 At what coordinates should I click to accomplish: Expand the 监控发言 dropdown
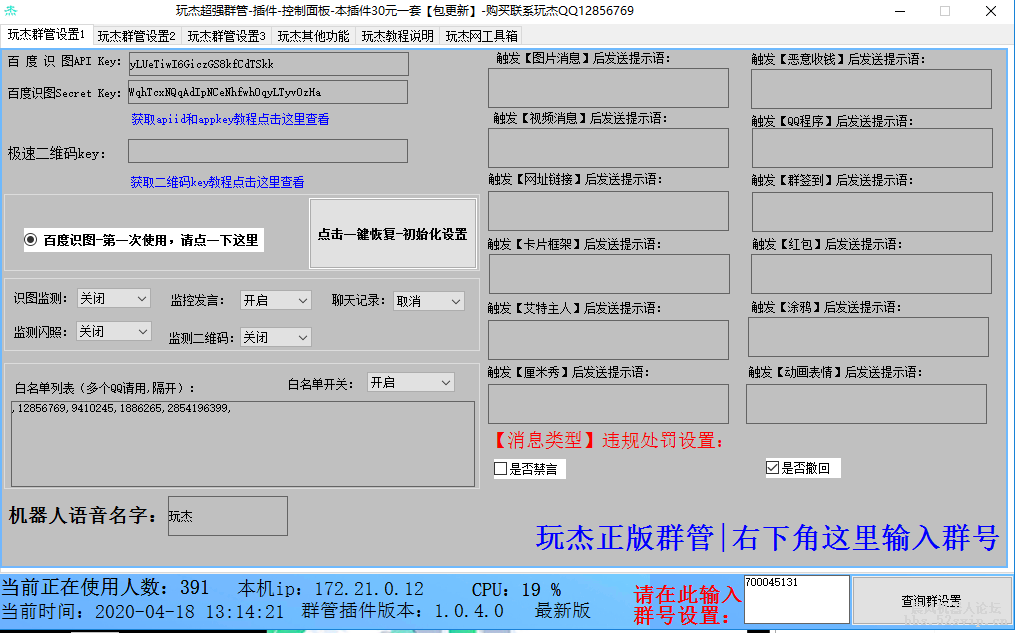tap(276, 300)
